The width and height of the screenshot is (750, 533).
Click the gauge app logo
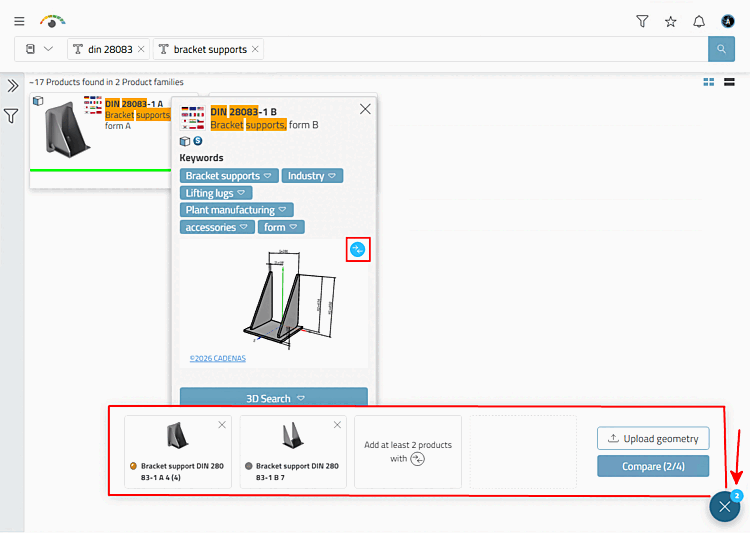point(53,21)
